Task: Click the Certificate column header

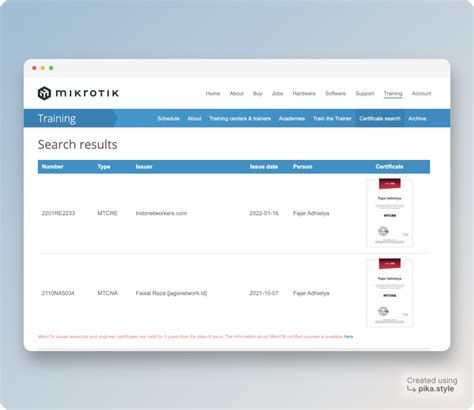Action: (x=389, y=167)
